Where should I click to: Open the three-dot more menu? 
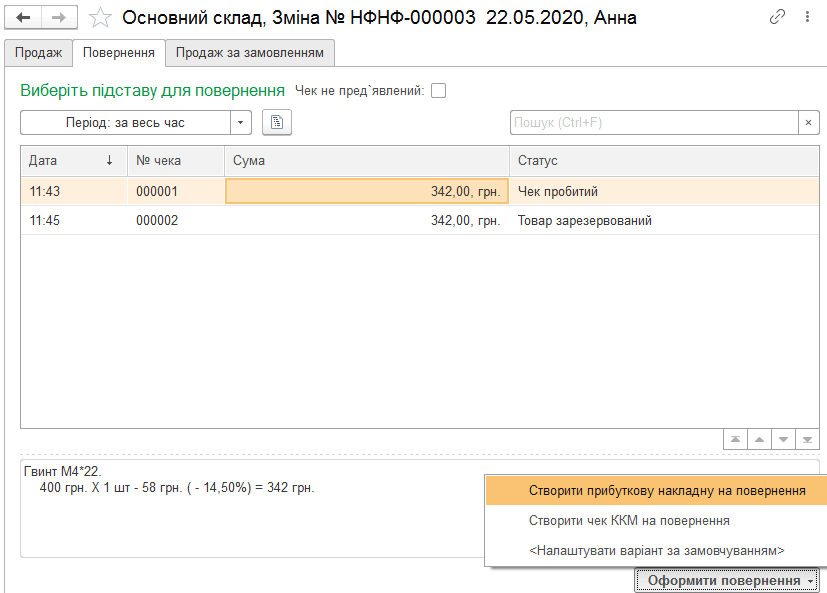point(807,17)
